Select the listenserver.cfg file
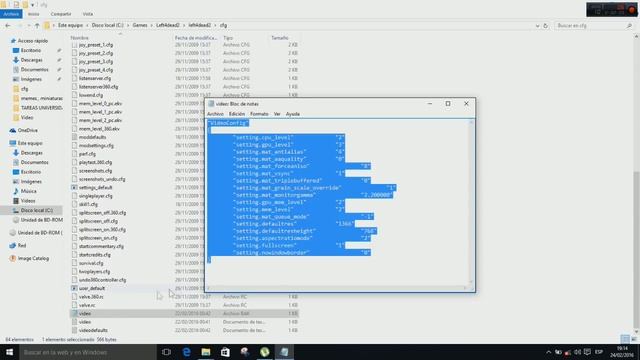Image resolution: width=640 pixels, height=360 pixels. click(95, 78)
